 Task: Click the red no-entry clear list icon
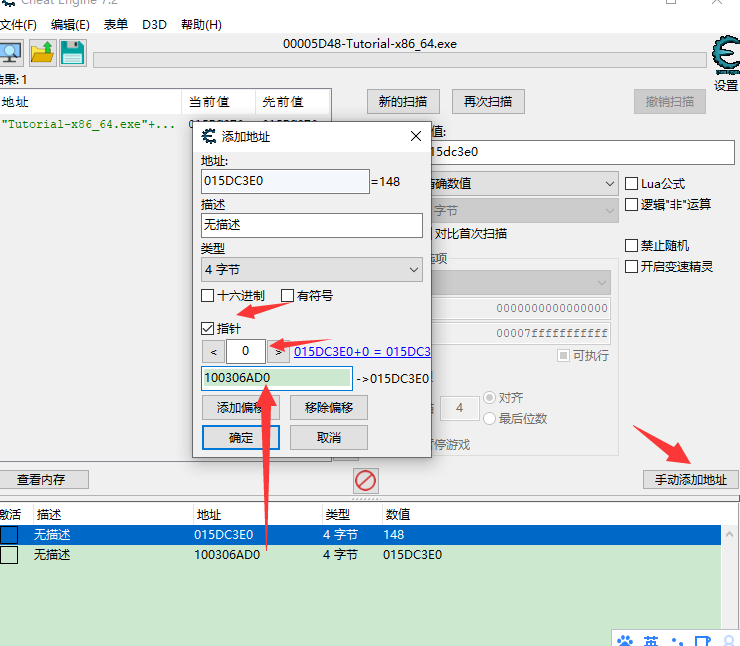(365, 481)
